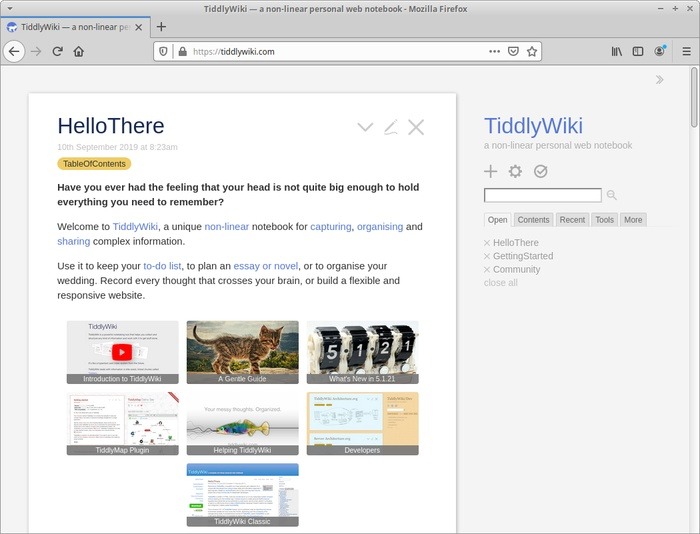The width and height of the screenshot is (700, 534).
Task: Open HelloThere link in sidebar
Action: pyautogui.click(x=516, y=243)
